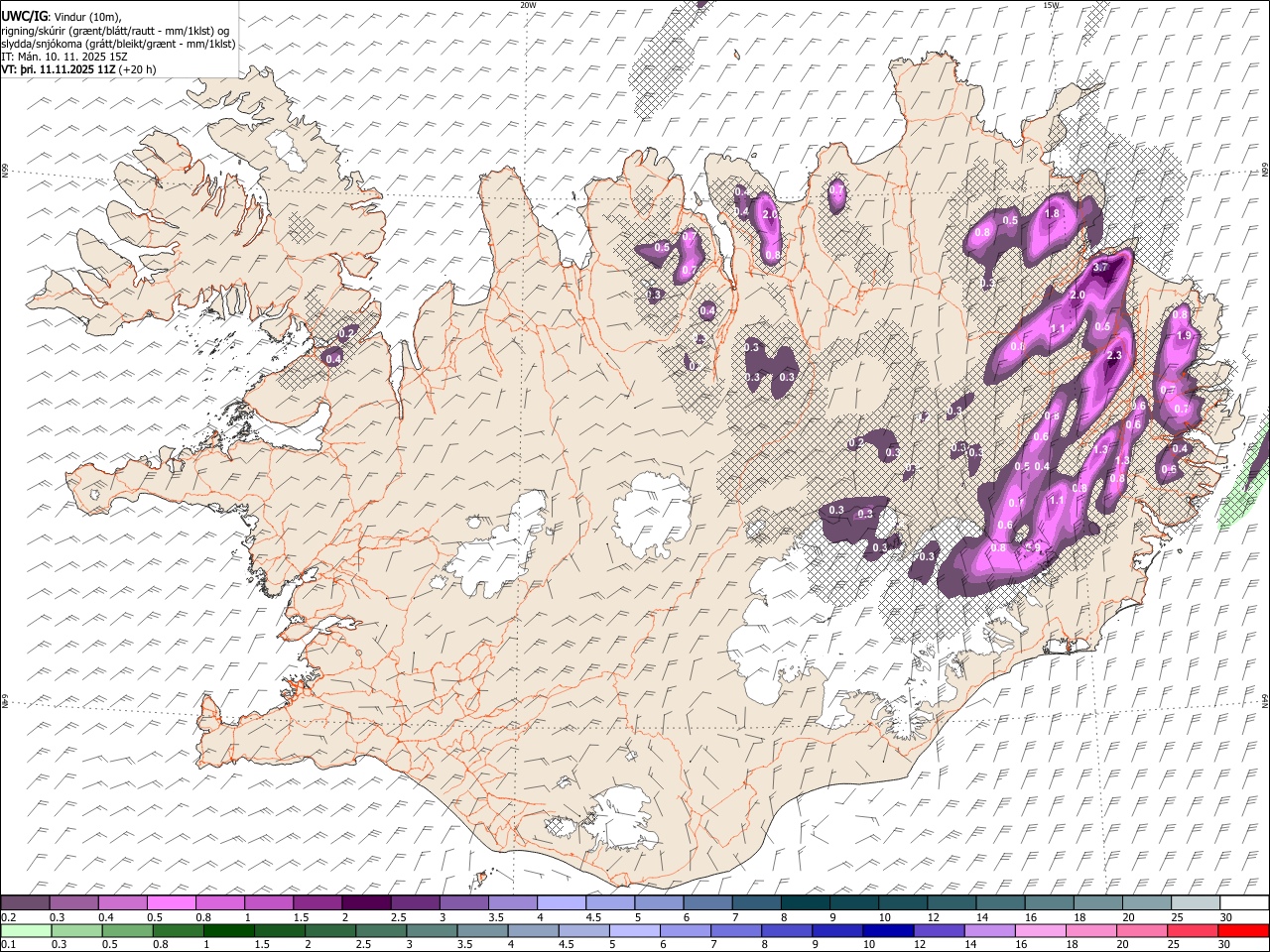Click the 1.8 precipitation value on the map
1270x952 pixels.
tap(1053, 213)
